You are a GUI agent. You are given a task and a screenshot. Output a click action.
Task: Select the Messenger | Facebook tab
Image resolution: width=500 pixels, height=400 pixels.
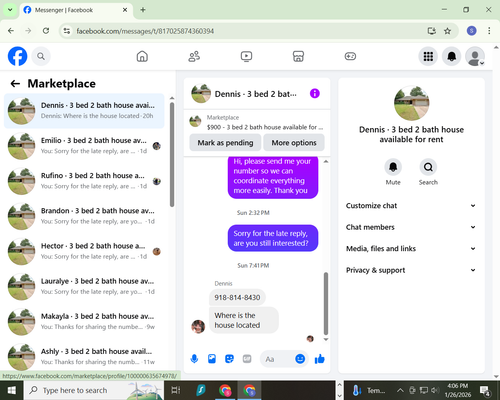75,10
